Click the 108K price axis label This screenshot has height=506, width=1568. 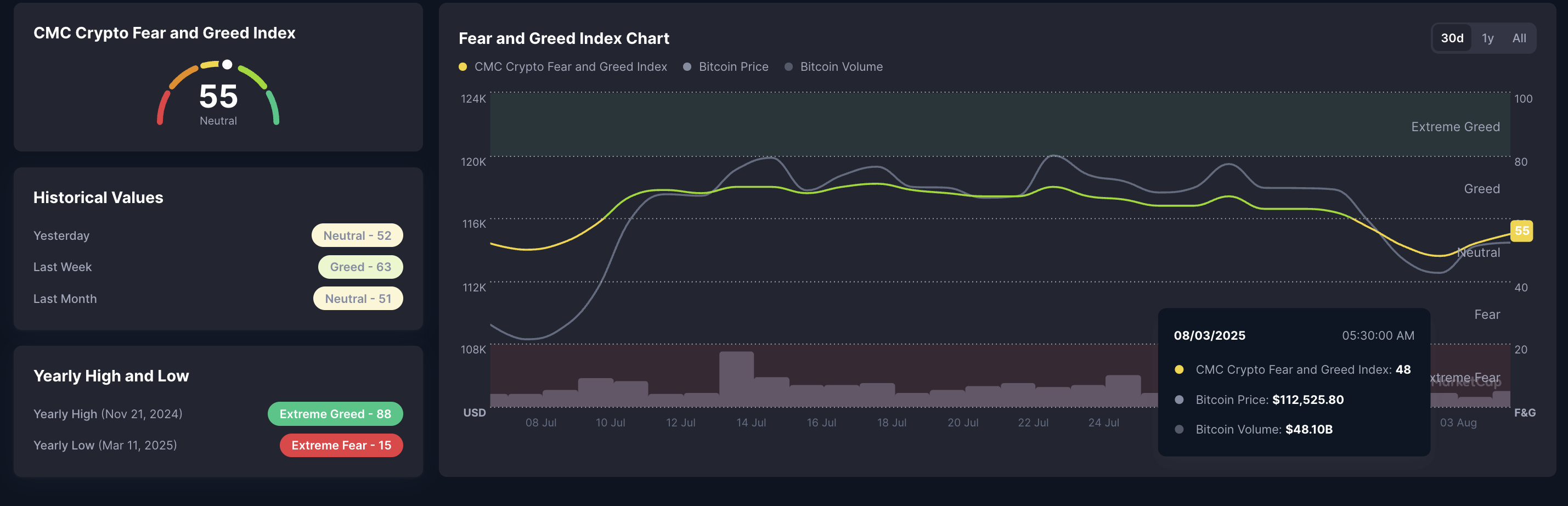click(x=473, y=350)
